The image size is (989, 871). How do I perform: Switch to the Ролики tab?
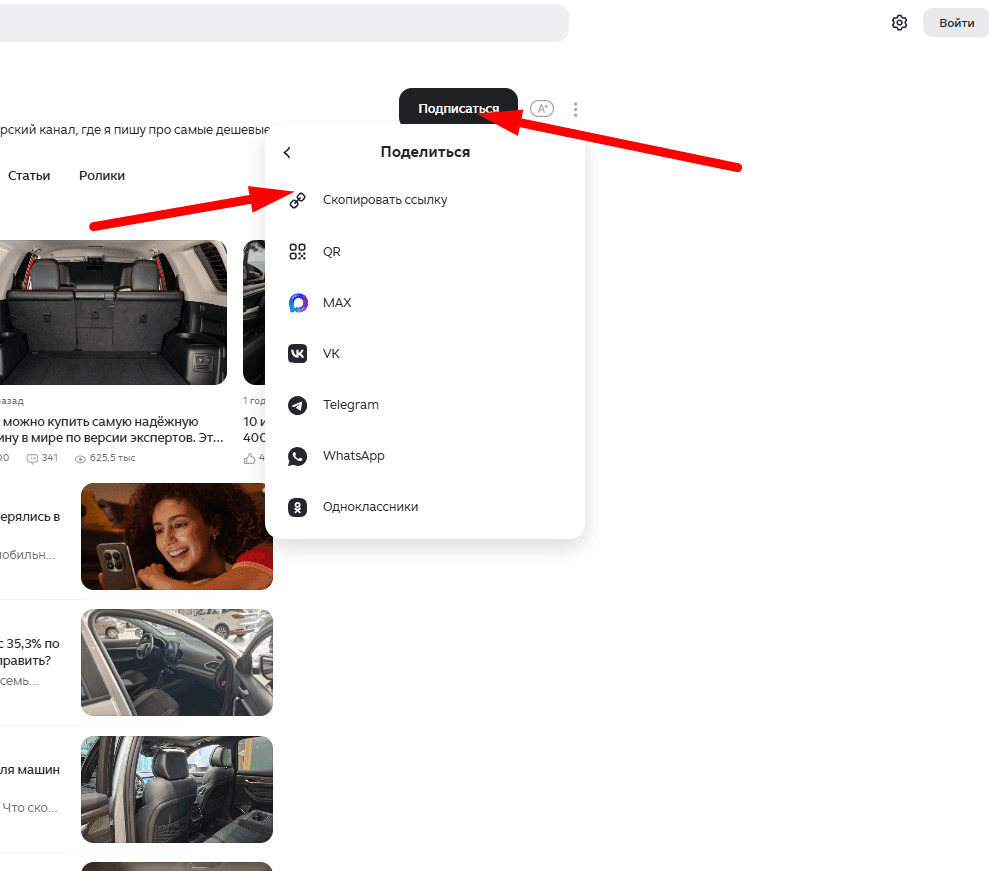[x=102, y=176]
